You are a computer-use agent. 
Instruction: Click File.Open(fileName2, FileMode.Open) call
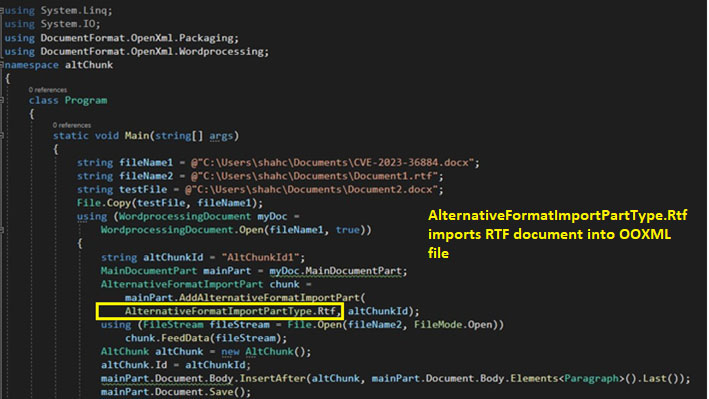click(x=392, y=325)
